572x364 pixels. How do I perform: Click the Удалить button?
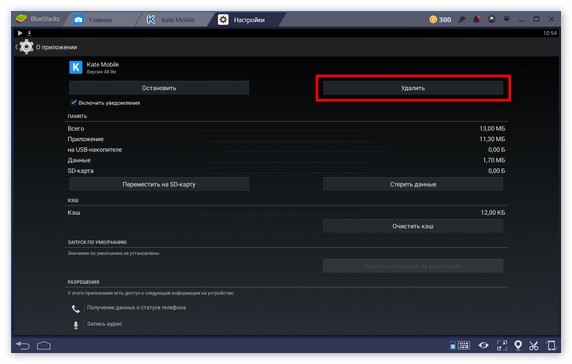pos(413,88)
